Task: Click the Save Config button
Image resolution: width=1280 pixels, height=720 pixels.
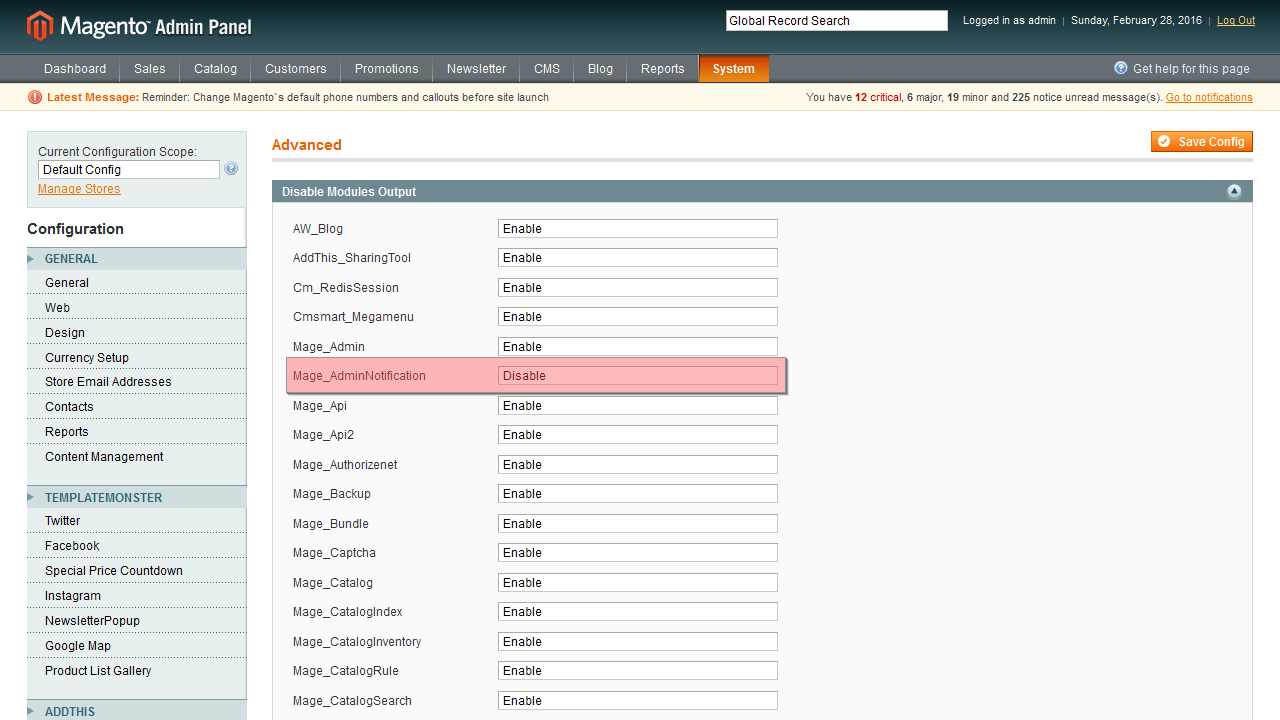Action: 1202,142
